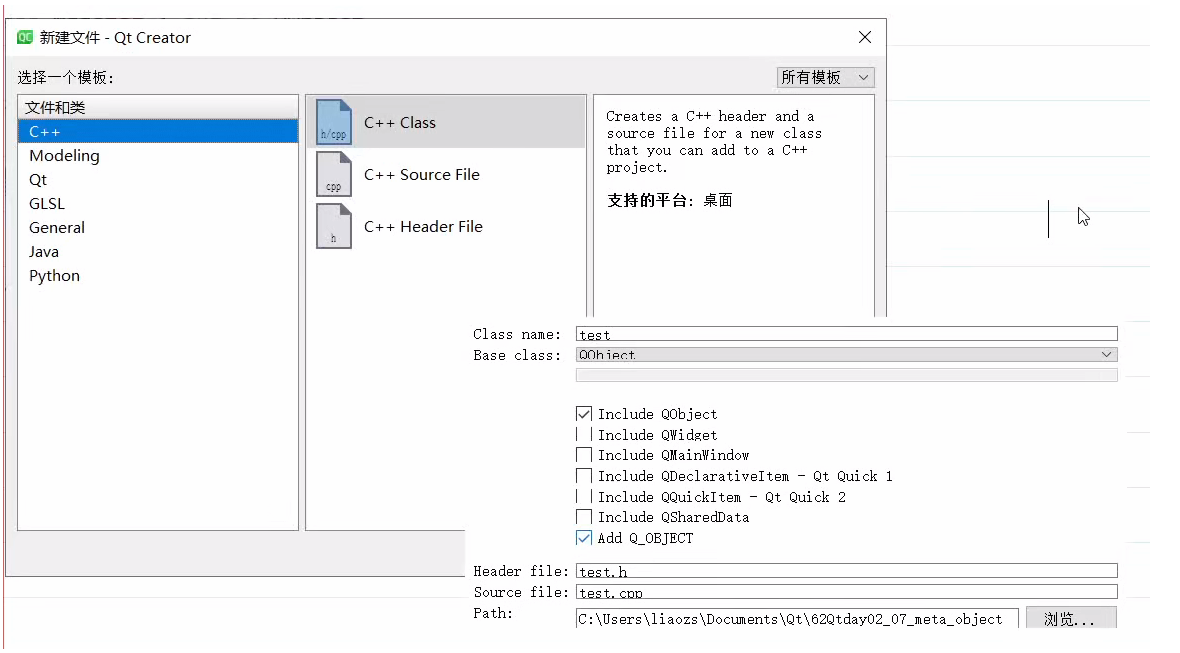1180x653 pixels.
Task: Select the C++ Header File h icon
Action: 333,226
